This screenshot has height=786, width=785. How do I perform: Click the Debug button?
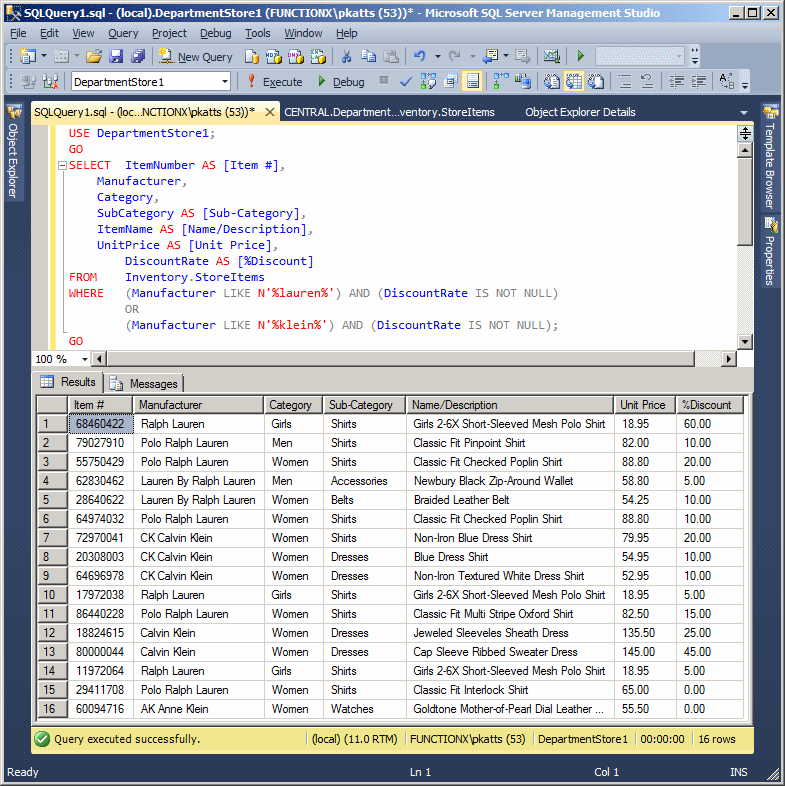click(341, 81)
